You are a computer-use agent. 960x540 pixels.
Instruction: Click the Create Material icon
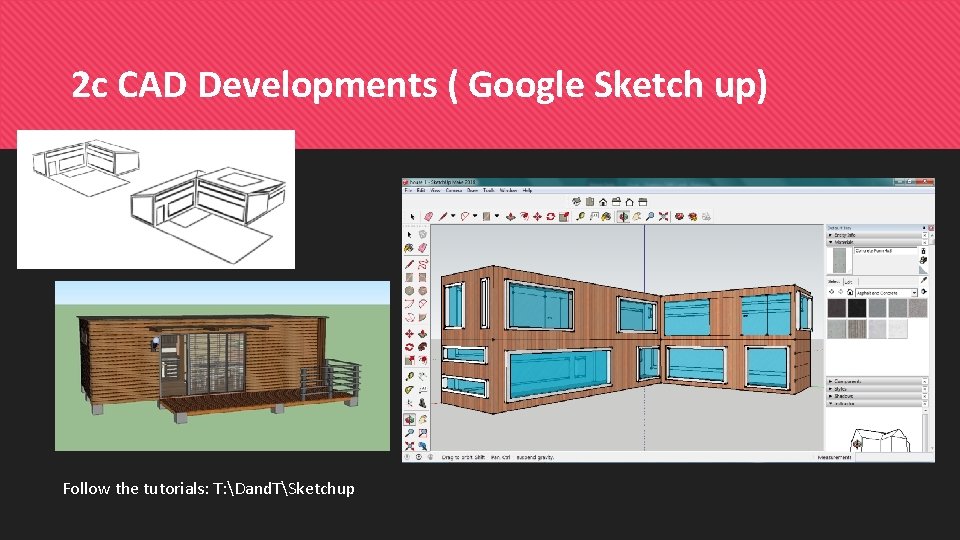pos(923,261)
